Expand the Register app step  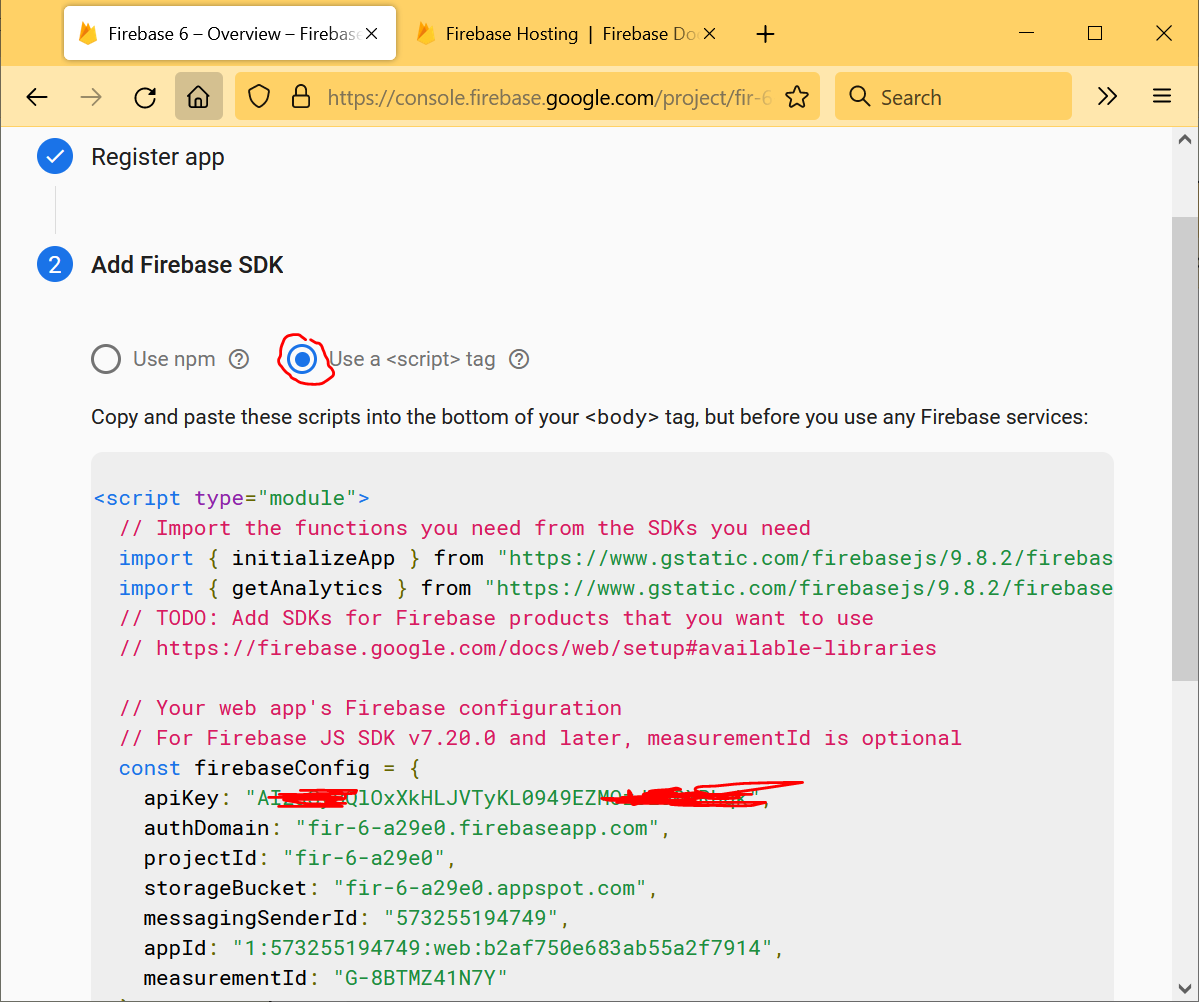(x=157, y=157)
